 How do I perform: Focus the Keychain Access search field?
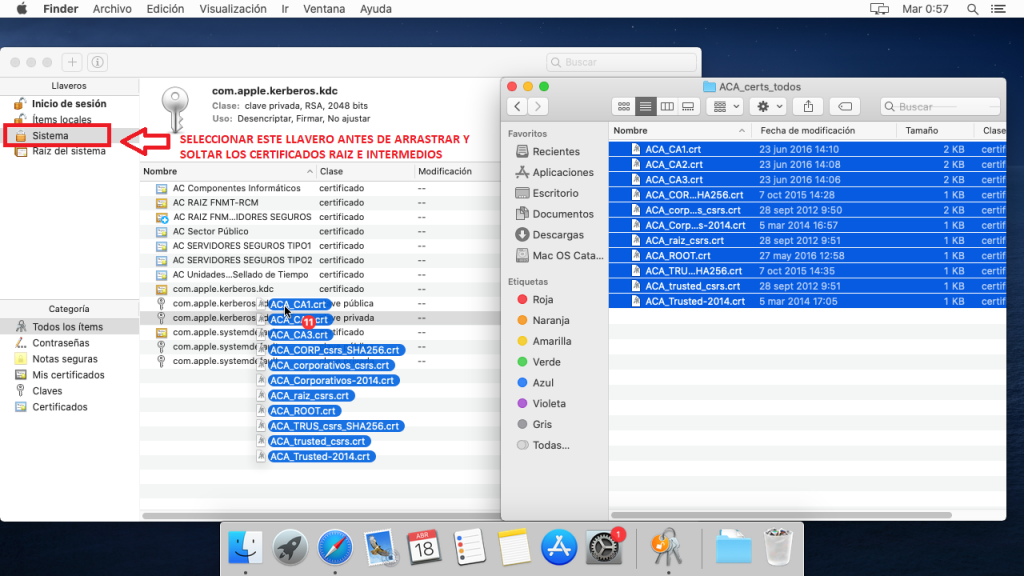pyautogui.click(x=622, y=62)
